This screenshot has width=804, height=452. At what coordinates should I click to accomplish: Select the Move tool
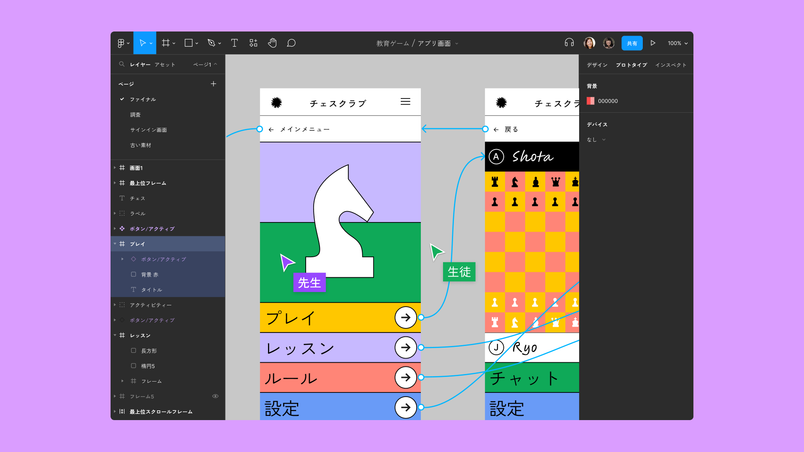[x=143, y=43]
